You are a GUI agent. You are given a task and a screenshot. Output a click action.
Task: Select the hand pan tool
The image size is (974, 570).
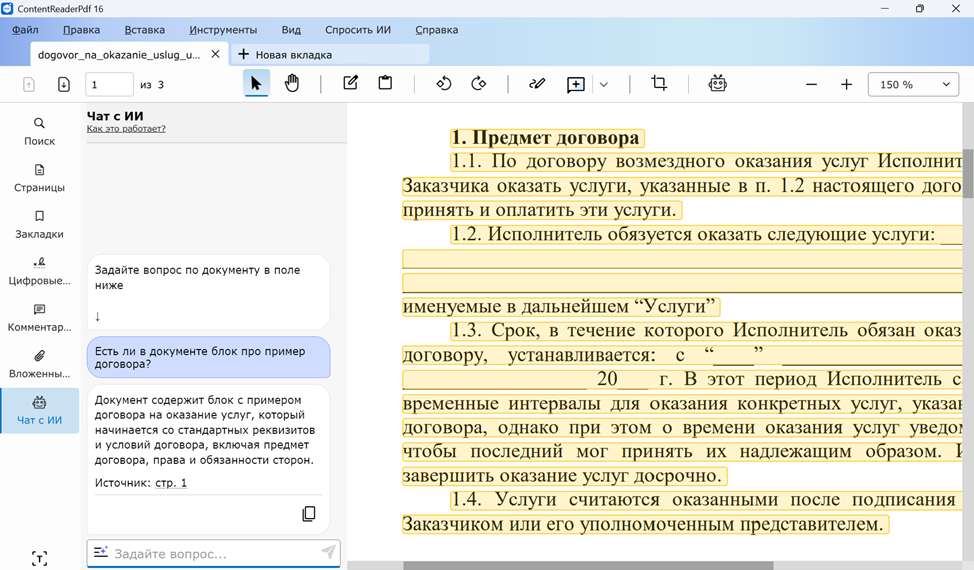(292, 84)
